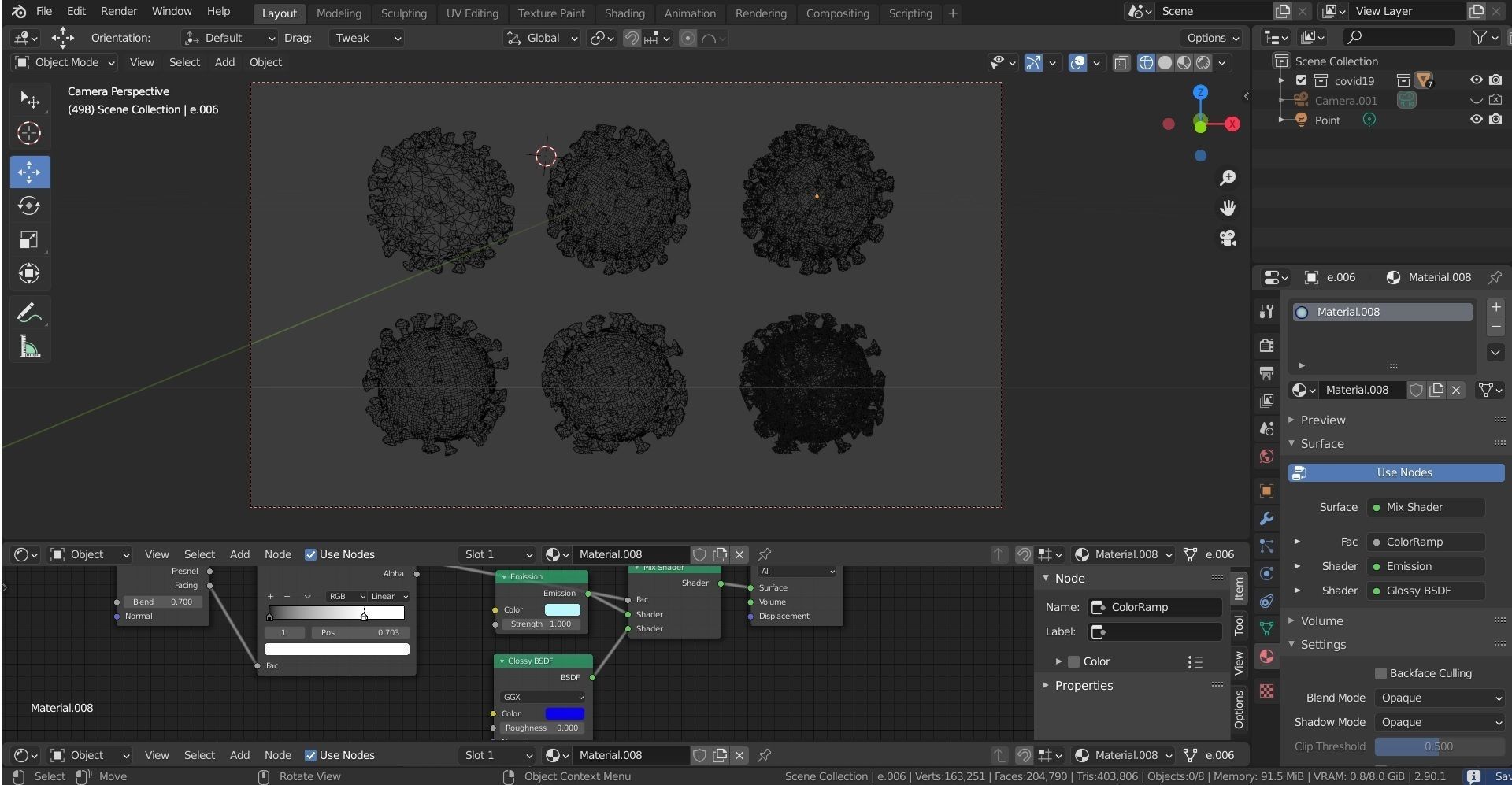The height and width of the screenshot is (785, 1512).
Task: Open the Render properties tab
Action: tap(1266, 345)
